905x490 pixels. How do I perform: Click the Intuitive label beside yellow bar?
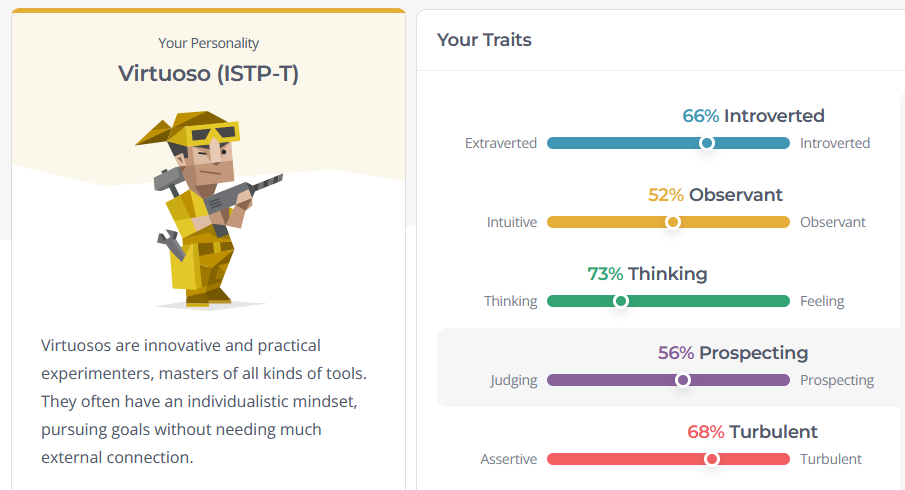[x=512, y=222]
